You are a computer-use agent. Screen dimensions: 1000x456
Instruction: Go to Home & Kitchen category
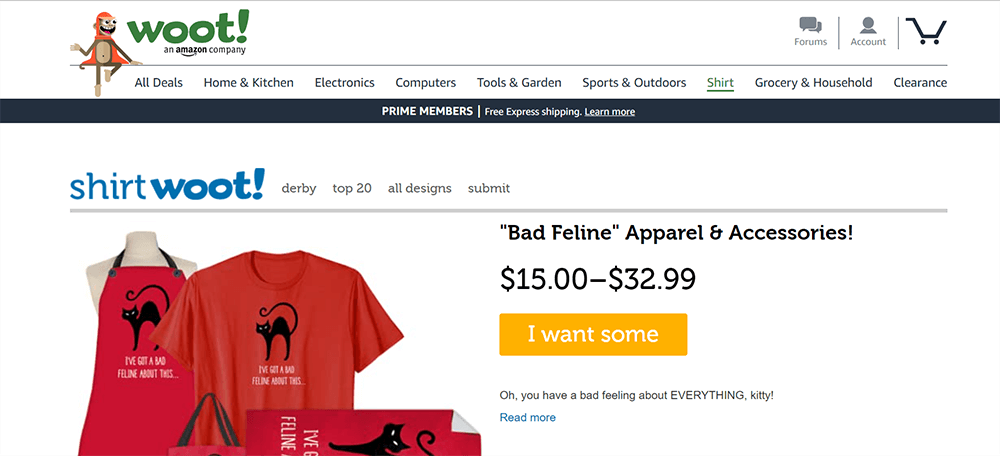point(248,83)
